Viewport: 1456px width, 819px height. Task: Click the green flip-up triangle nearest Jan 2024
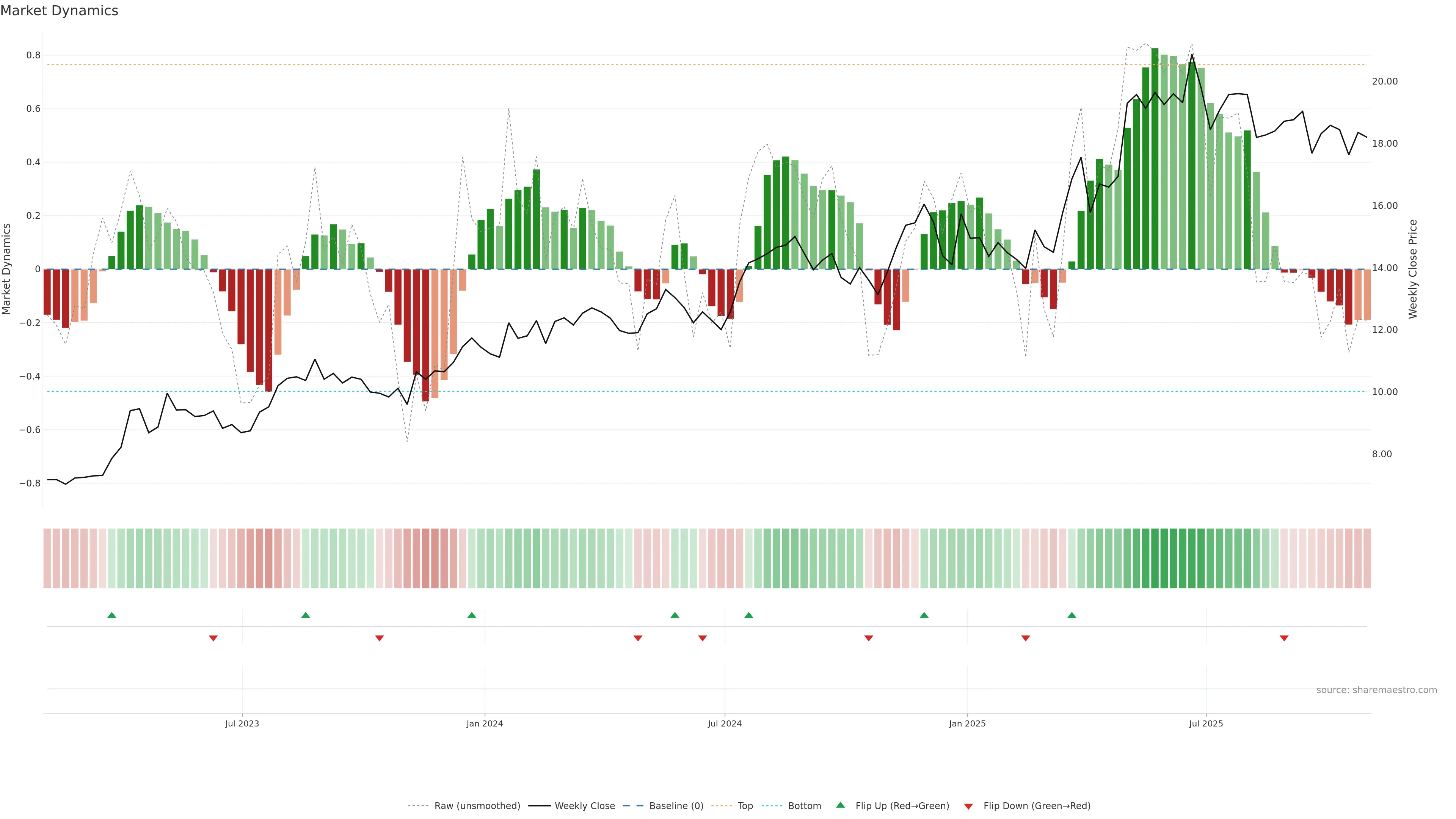(471, 615)
